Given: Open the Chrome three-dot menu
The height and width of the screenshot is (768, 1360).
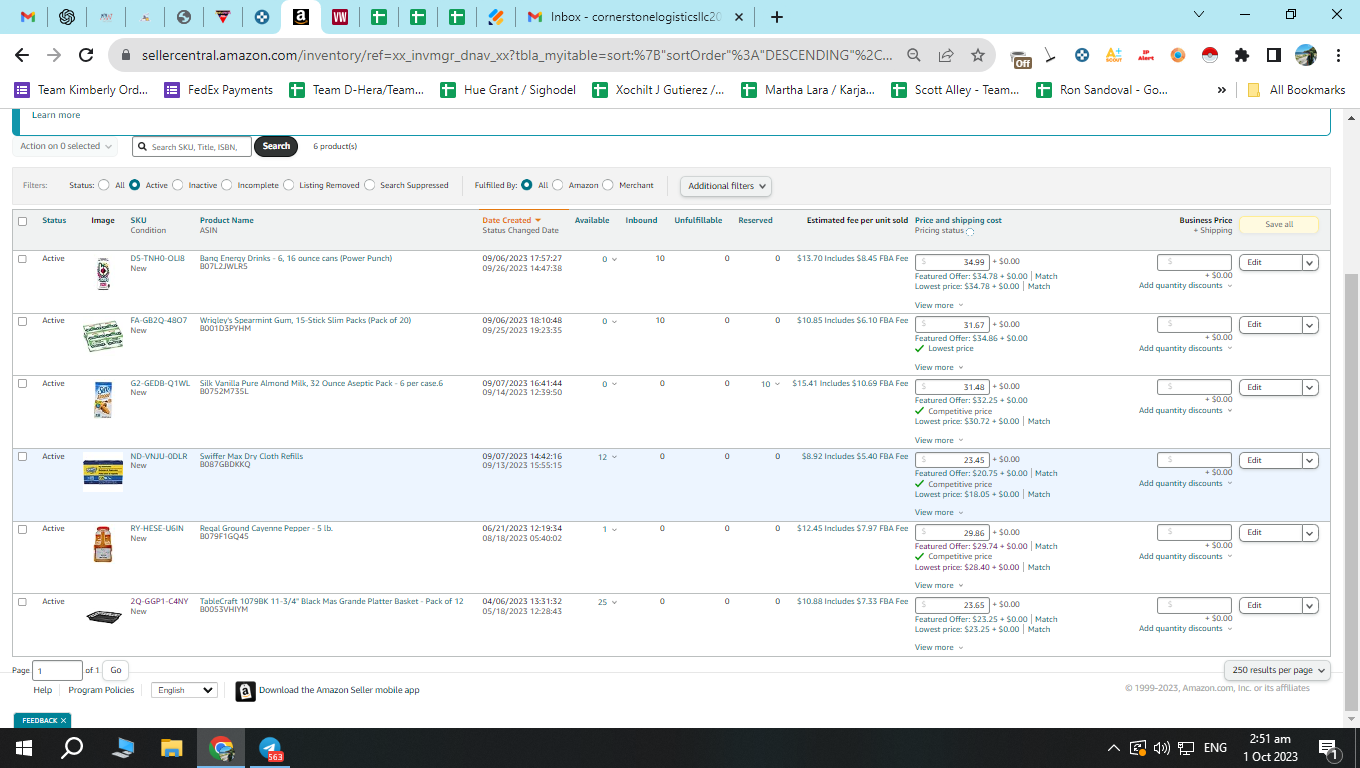Looking at the screenshot, I should pos(1338,56).
